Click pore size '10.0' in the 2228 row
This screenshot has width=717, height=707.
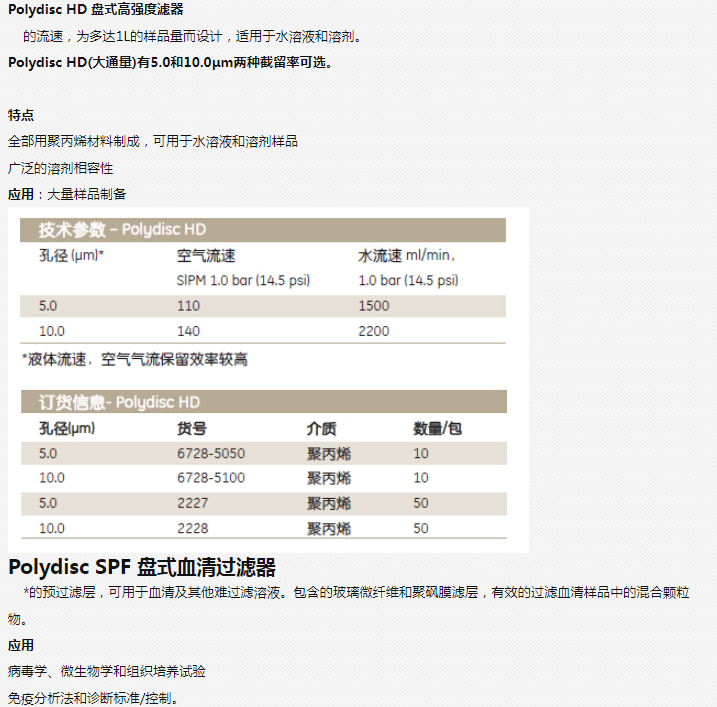52,528
